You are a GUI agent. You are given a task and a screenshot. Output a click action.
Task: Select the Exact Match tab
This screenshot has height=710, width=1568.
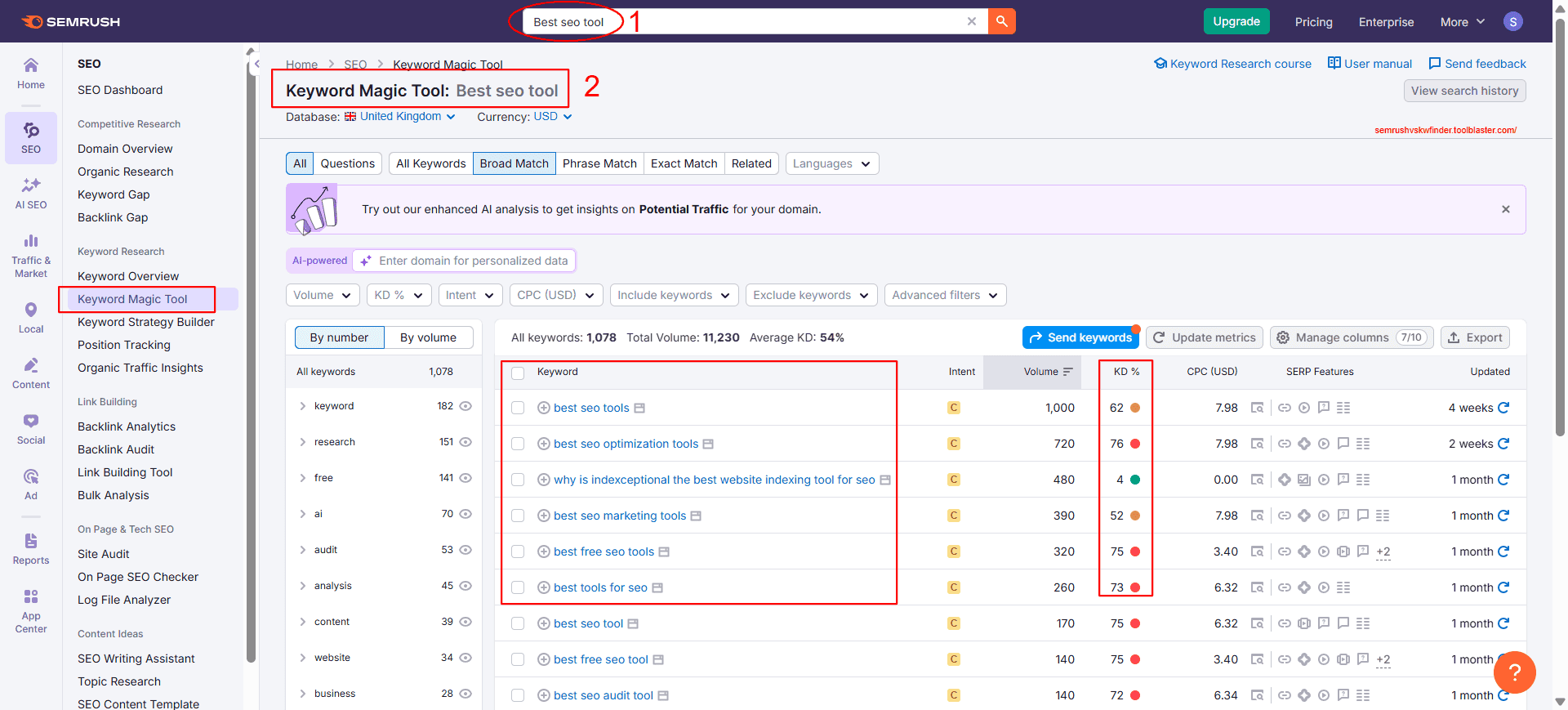(684, 163)
